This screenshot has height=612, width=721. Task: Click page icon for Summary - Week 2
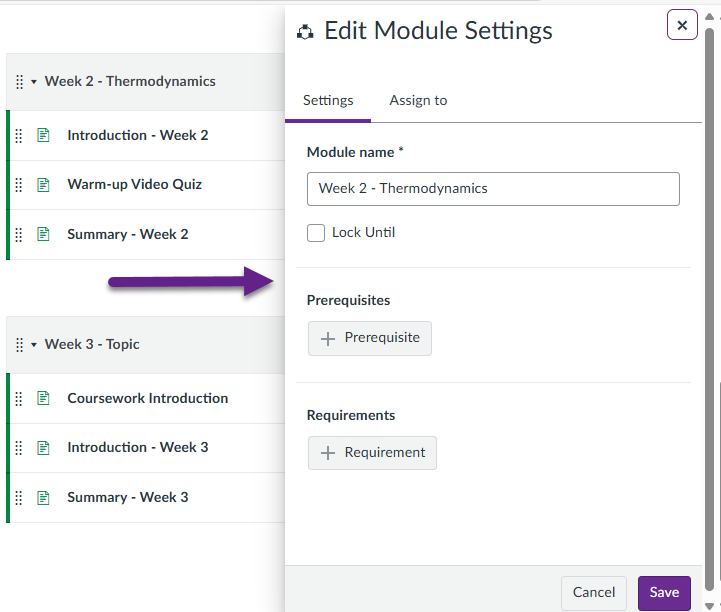43,234
